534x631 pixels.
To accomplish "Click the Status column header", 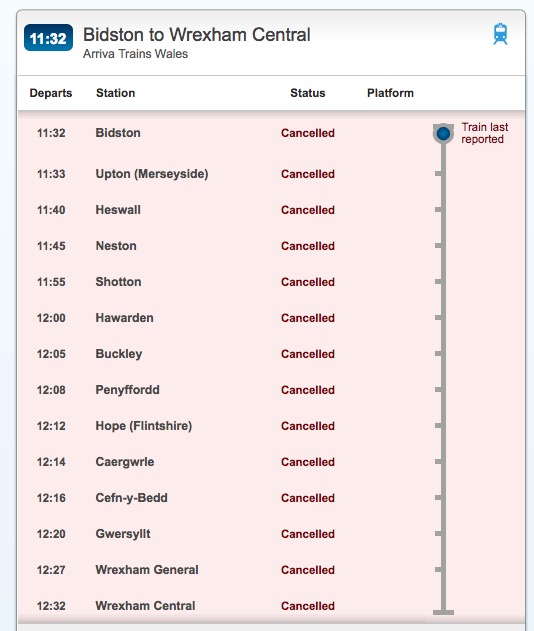I will (307, 93).
